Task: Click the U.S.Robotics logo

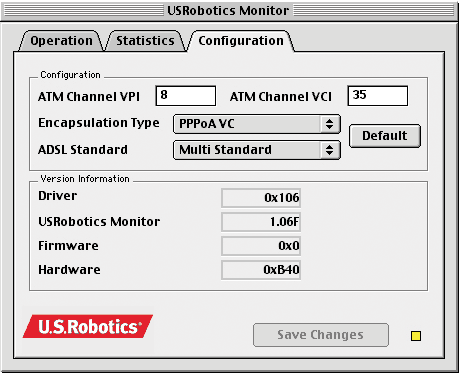Action: tap(88, 326)
